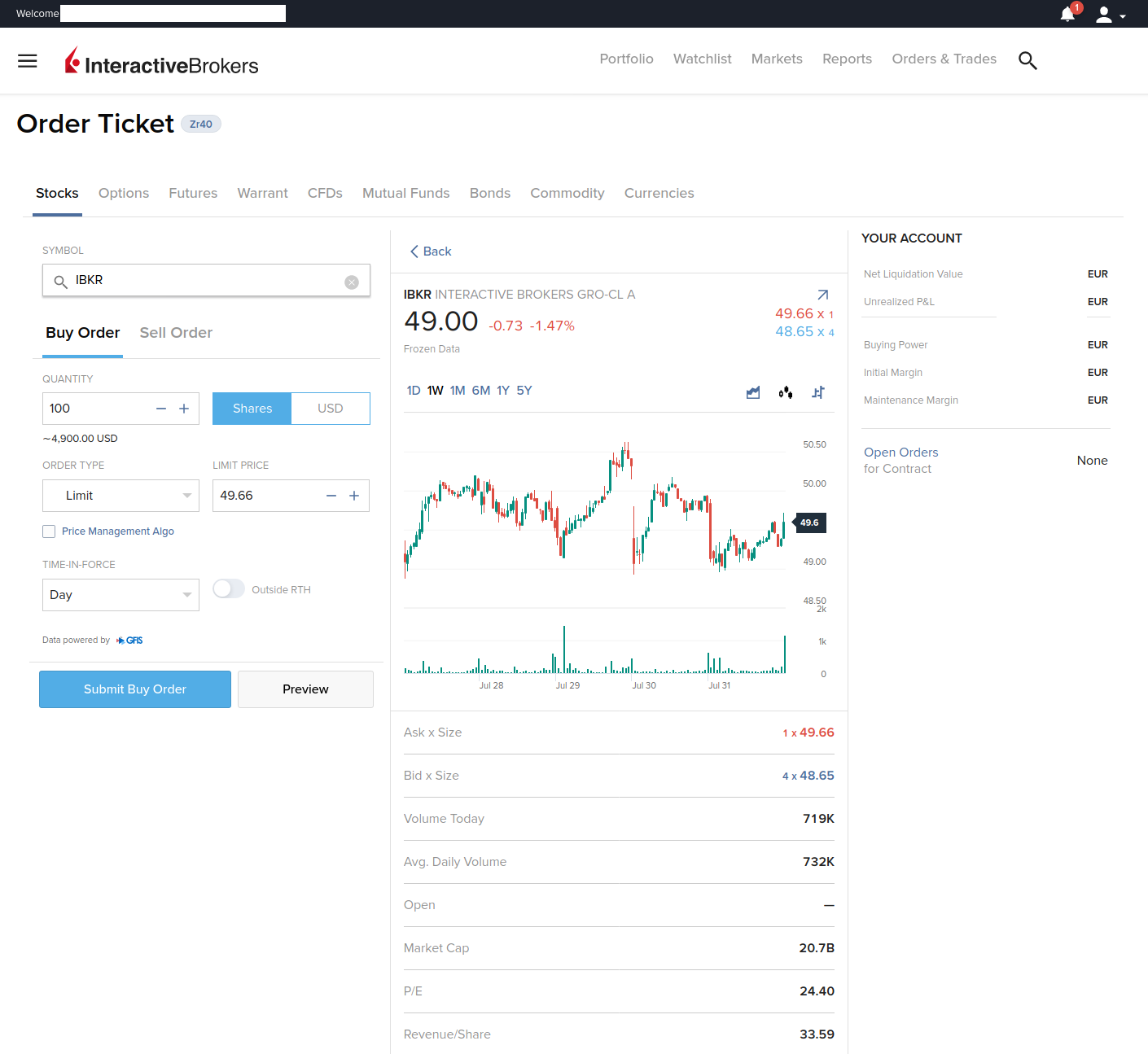This screenshot has height=1054, width=1148.
Task: Select Shares quantity unit
Action: point(252,409)
